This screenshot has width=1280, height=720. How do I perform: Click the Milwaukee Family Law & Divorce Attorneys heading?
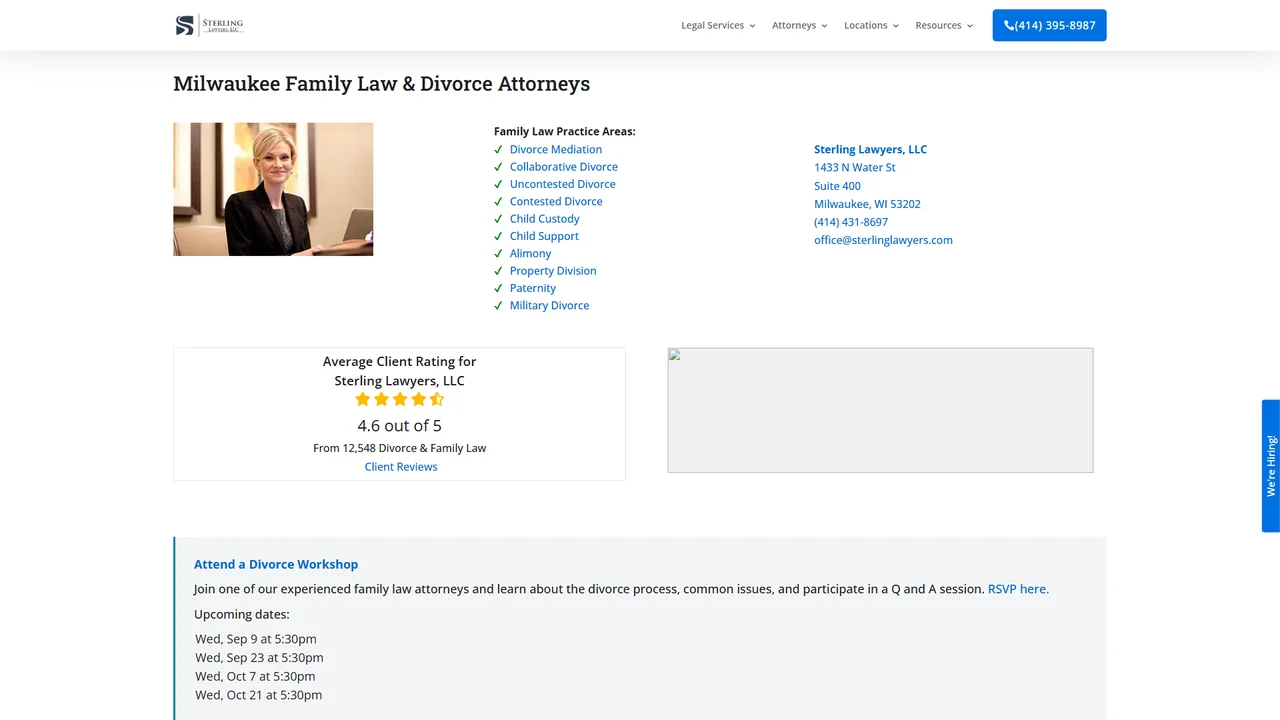(382, 84)
